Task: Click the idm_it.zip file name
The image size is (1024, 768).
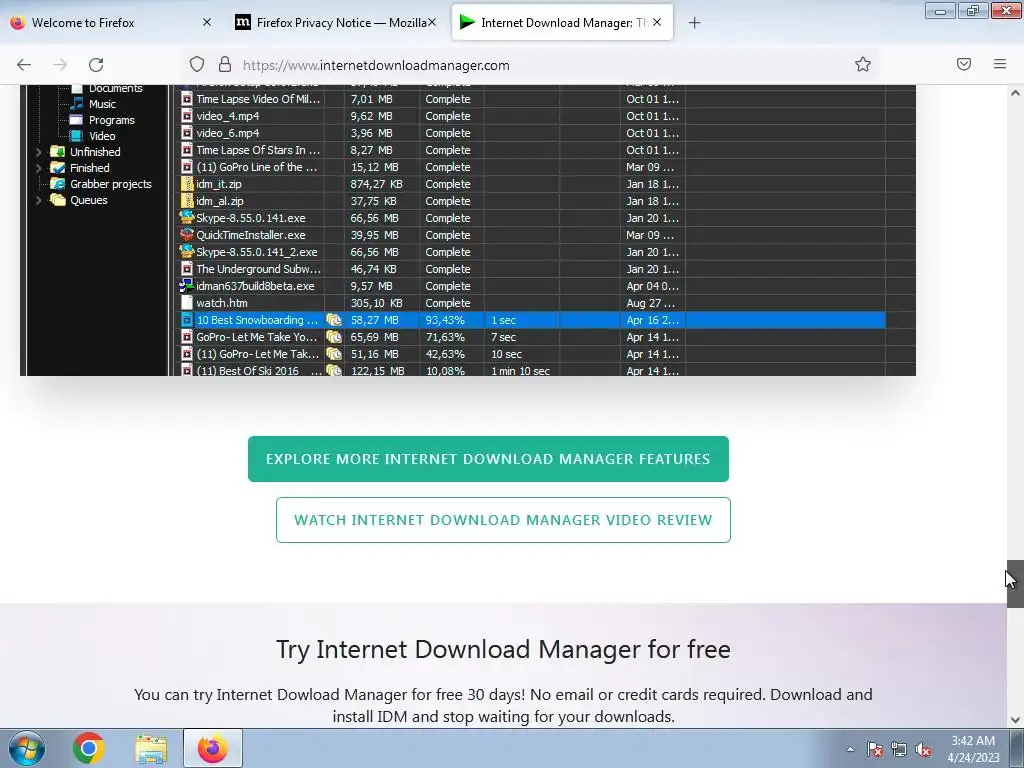Action: [x=219, y=184]
